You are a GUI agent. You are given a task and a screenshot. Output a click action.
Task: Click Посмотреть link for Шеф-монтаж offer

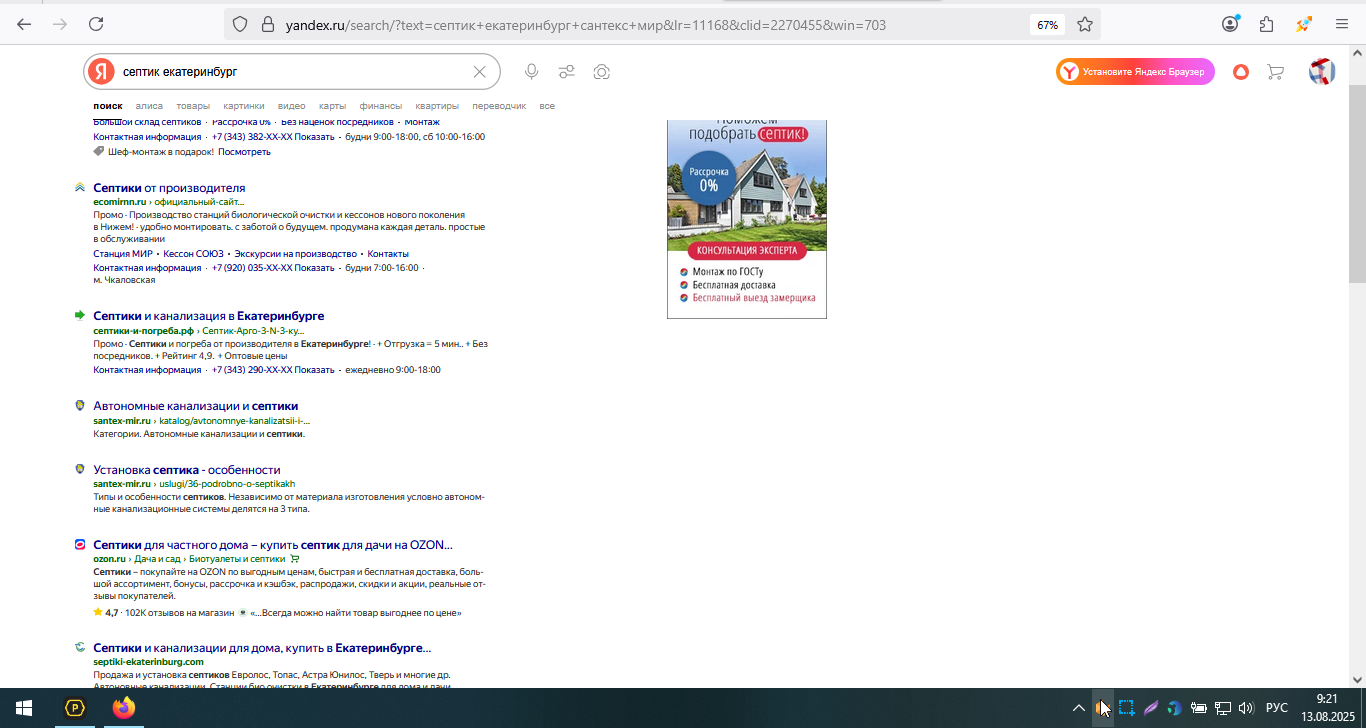pos(244,152)
